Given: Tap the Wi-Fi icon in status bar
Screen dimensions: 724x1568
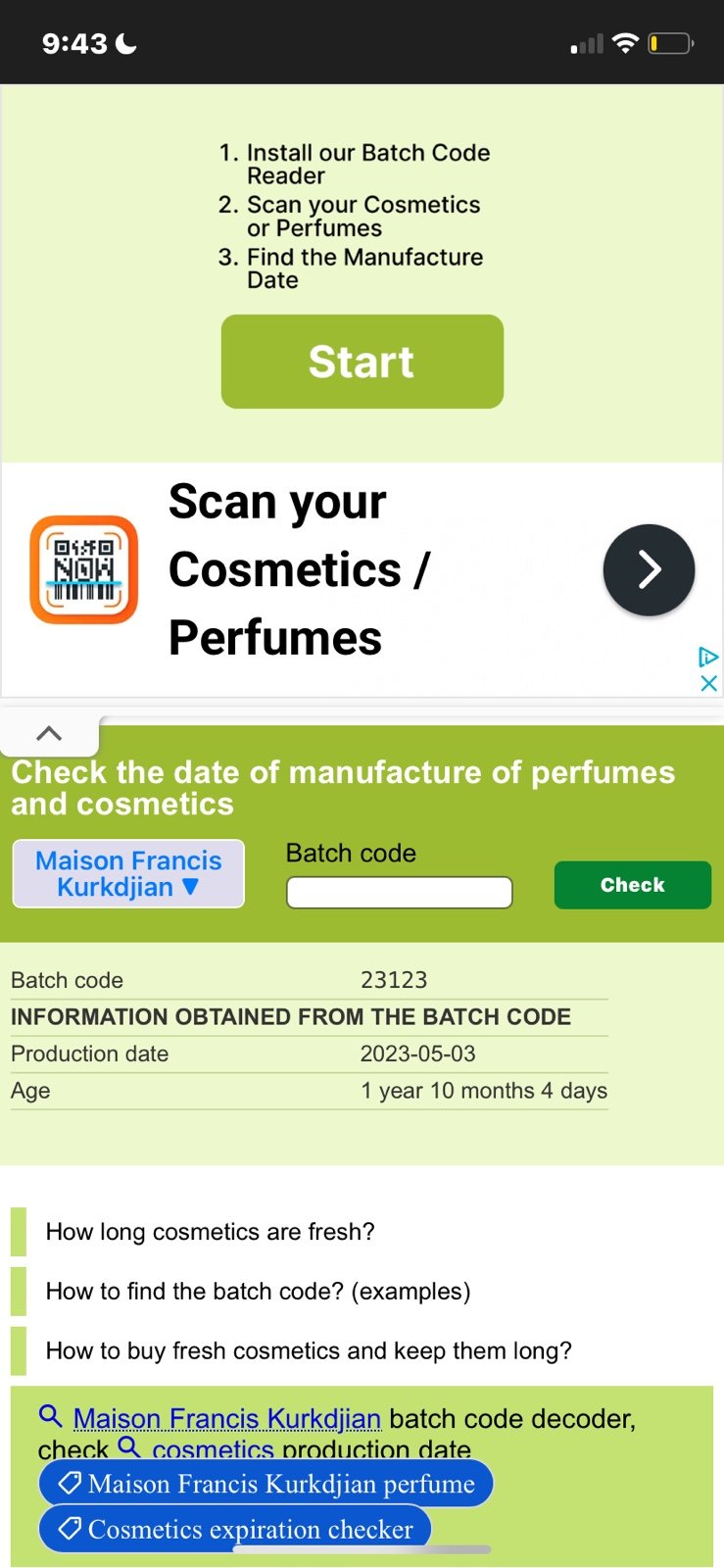Looking at the screenshot, I should pos(625,43).
